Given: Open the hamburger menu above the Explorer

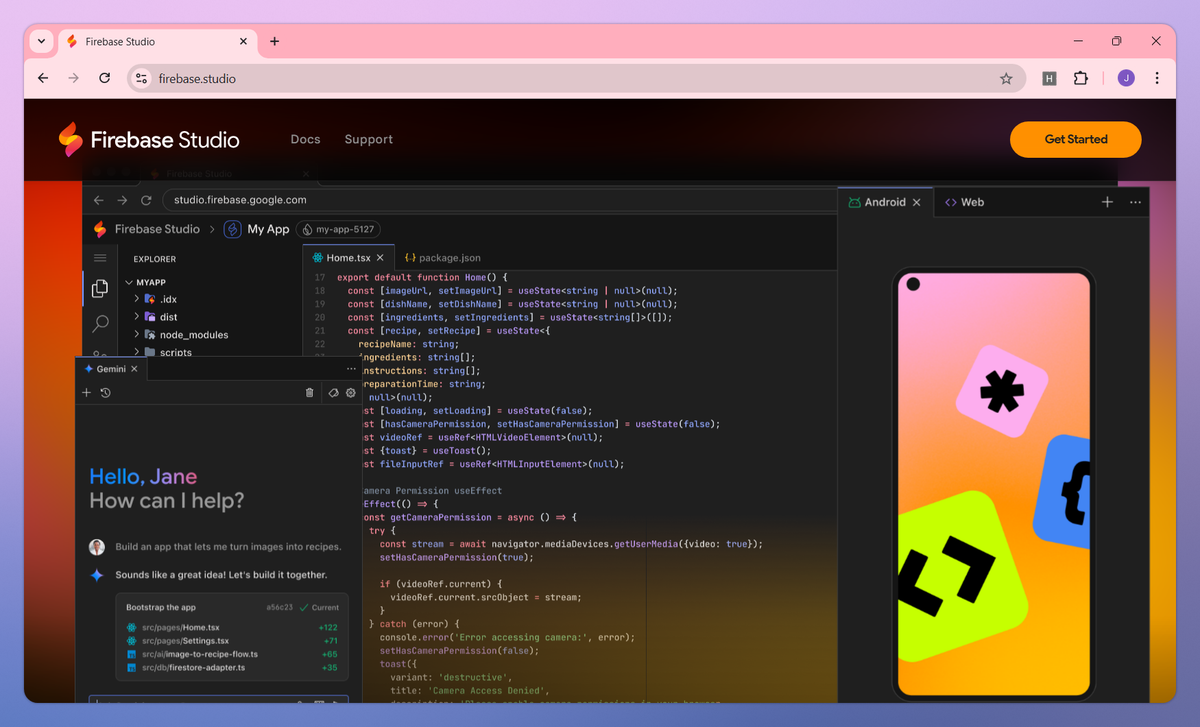Looking at the screenshot, I should (100, 257).
